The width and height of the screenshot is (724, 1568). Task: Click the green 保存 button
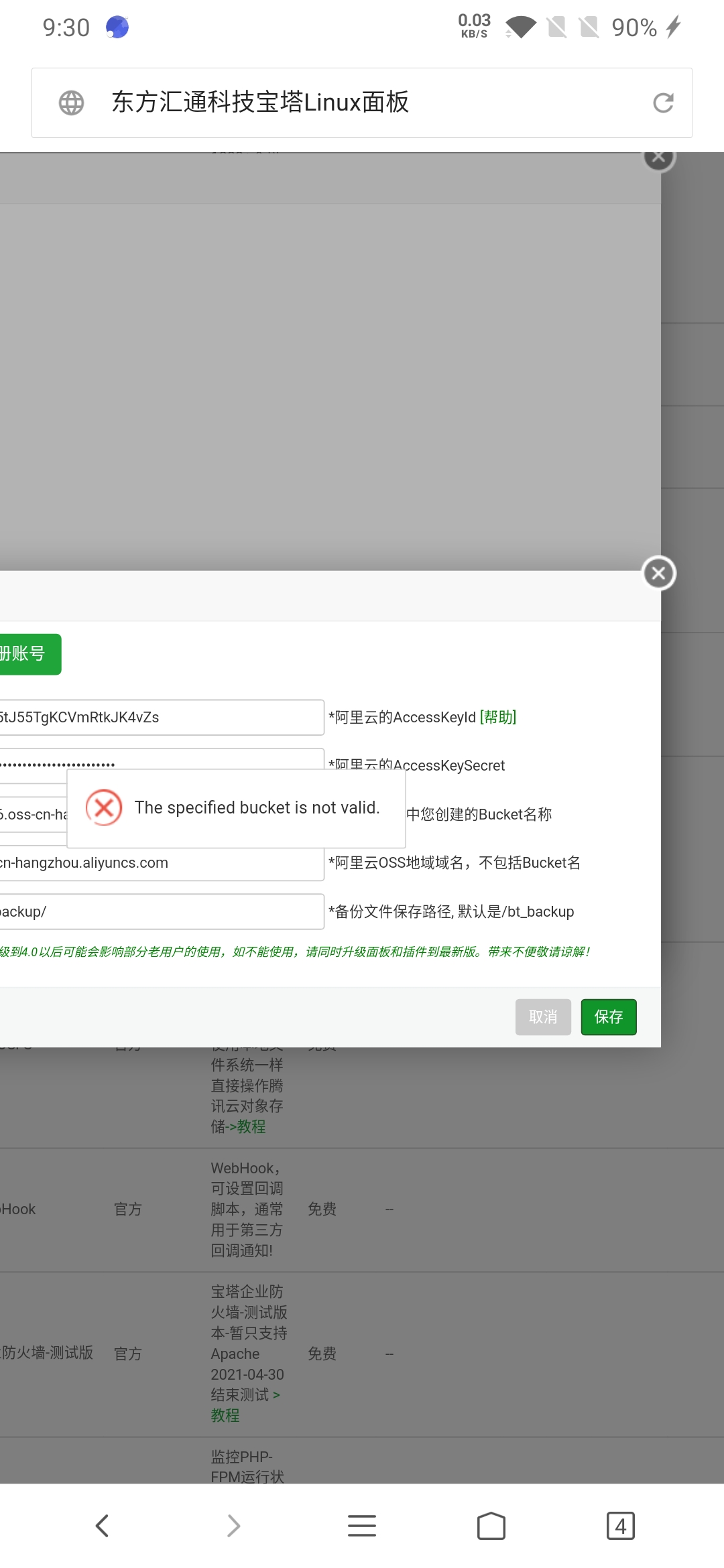coord(609,1017)
